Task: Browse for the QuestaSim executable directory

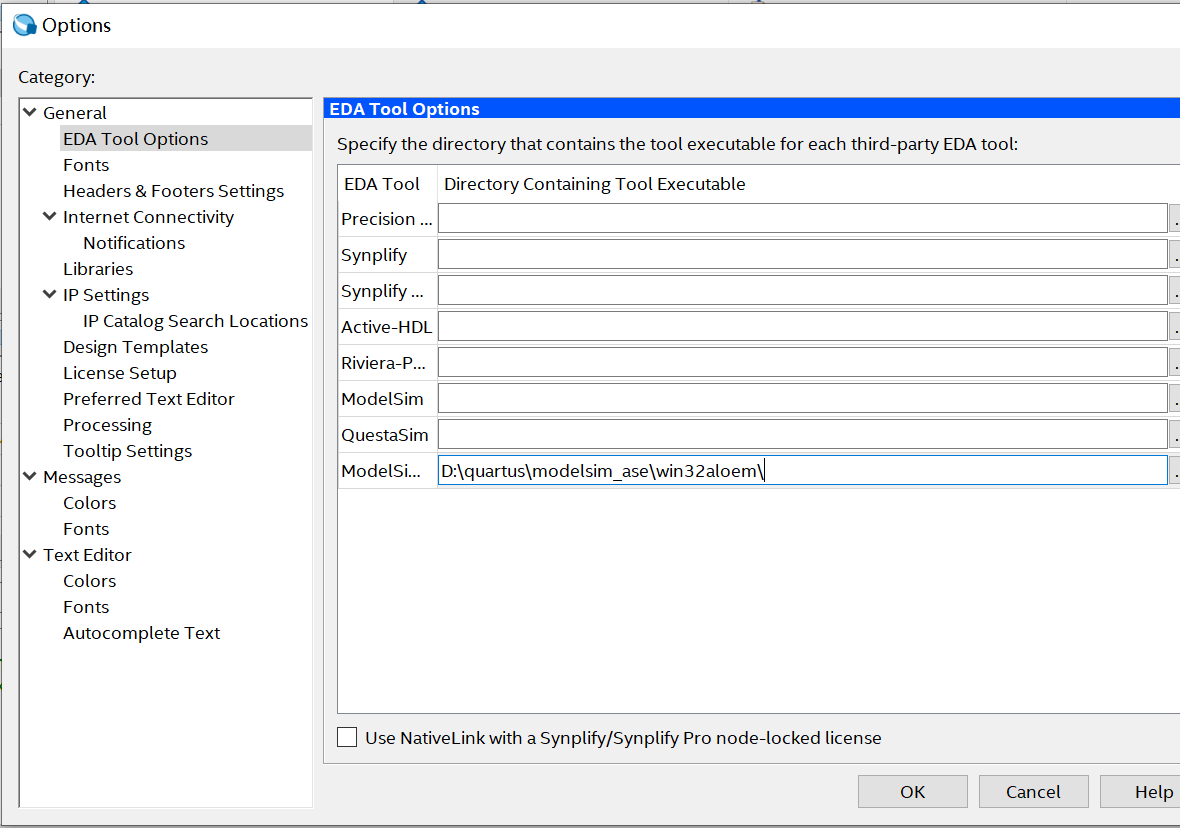Action: coord(1176,433)
